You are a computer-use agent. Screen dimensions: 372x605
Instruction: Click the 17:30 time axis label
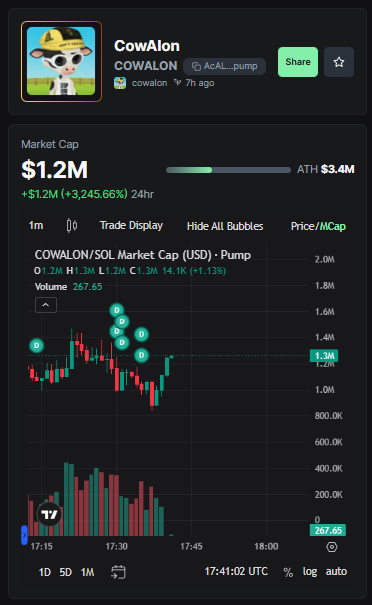click(x=117, y=546)
